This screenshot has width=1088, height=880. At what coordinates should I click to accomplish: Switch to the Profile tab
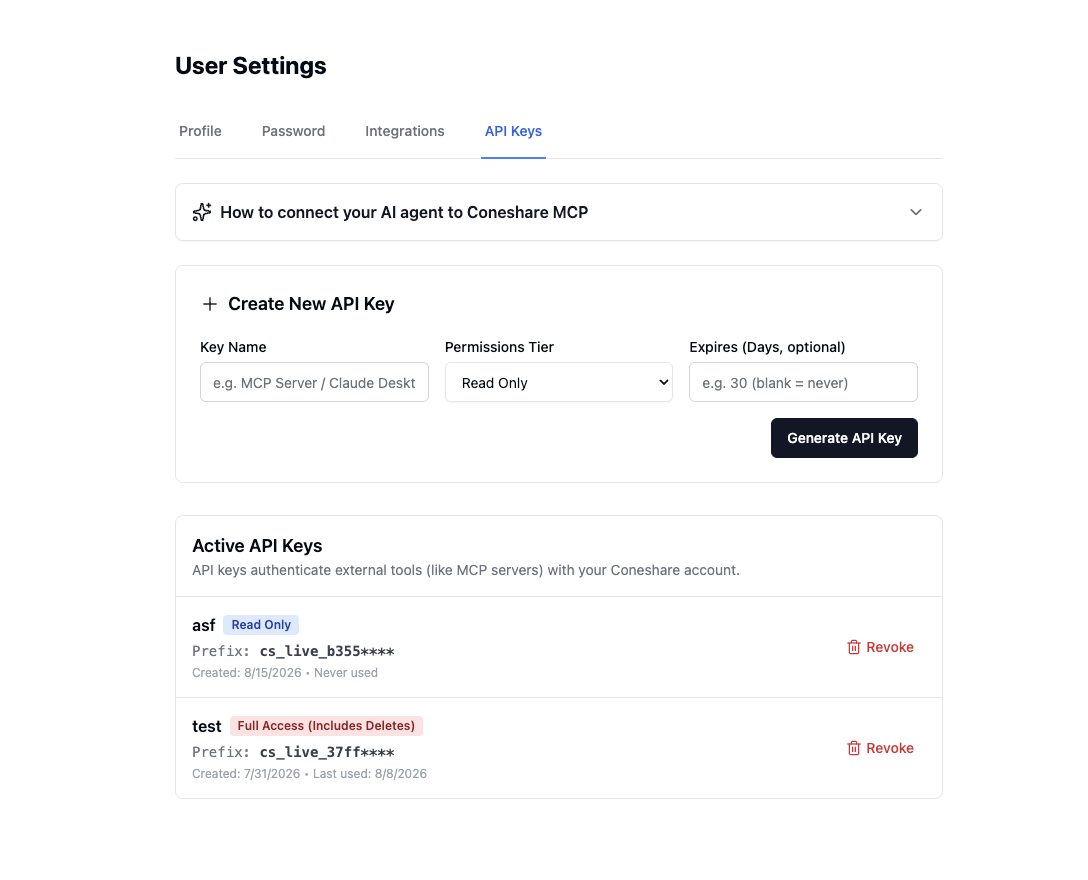pyautogui.click(x=201, y=131)
